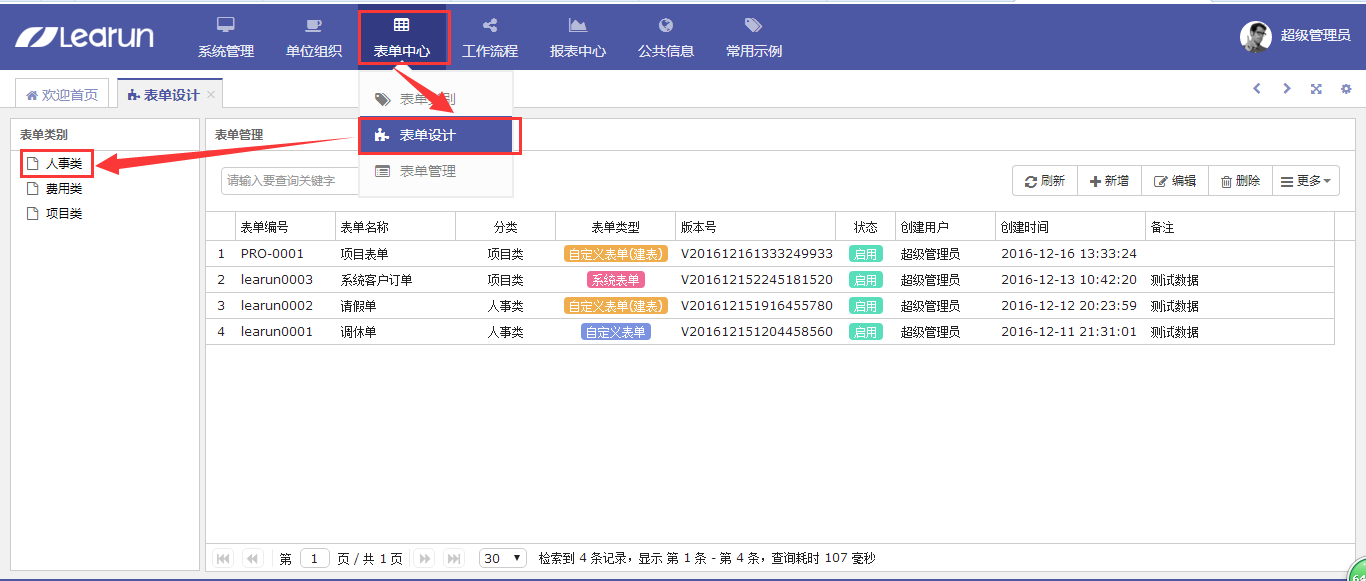
Task: Open the 更多 dropdown
Action: 1306,181
